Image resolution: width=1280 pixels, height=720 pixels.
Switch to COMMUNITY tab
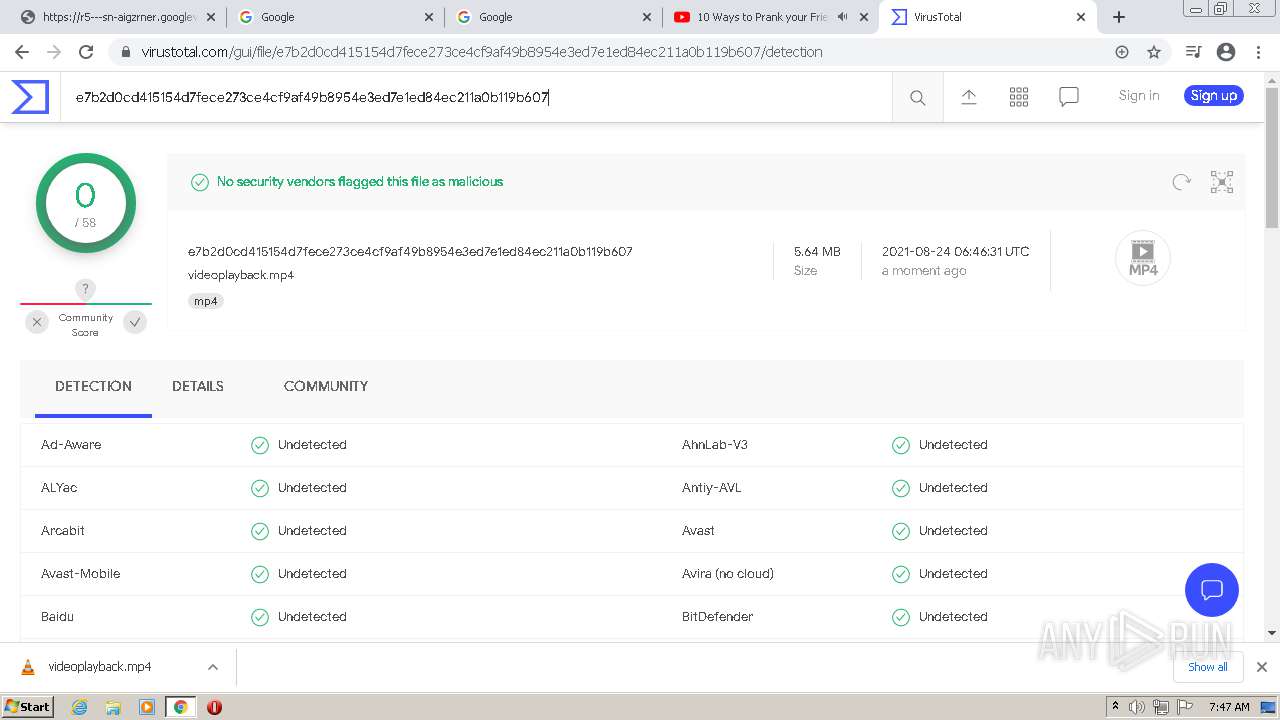[x=326, y=386]
